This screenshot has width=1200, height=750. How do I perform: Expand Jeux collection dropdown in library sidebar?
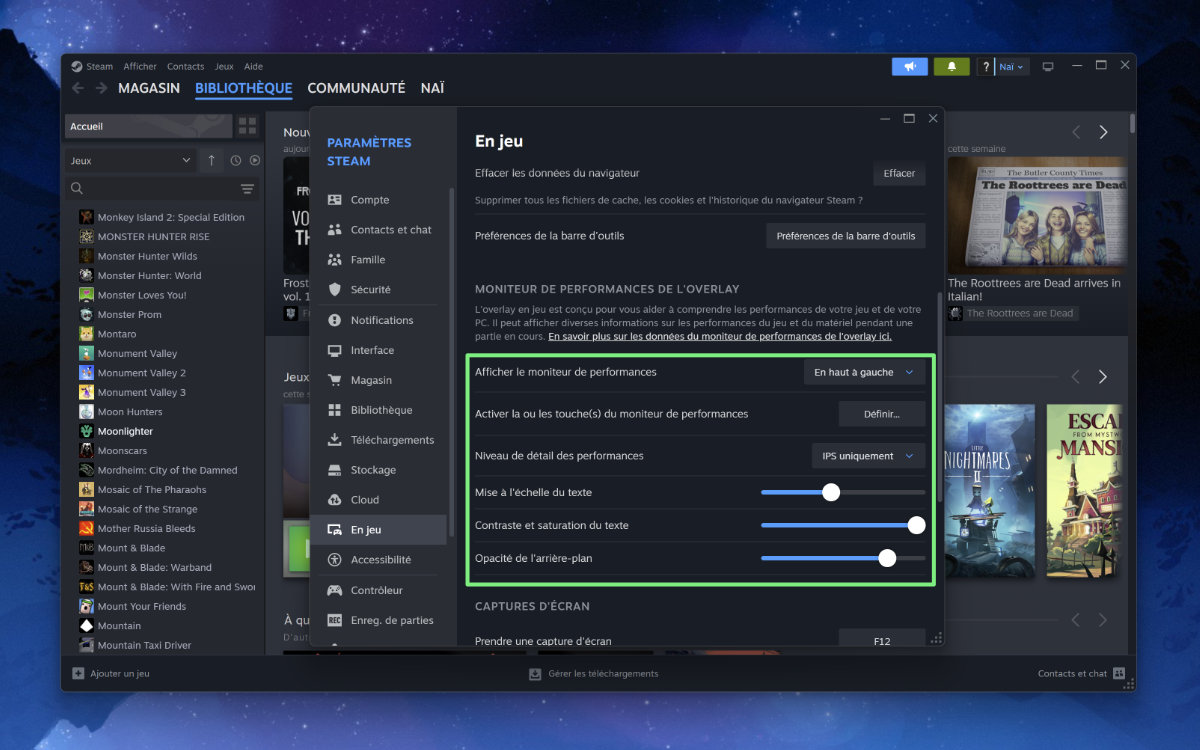click(x=131, y=160)
